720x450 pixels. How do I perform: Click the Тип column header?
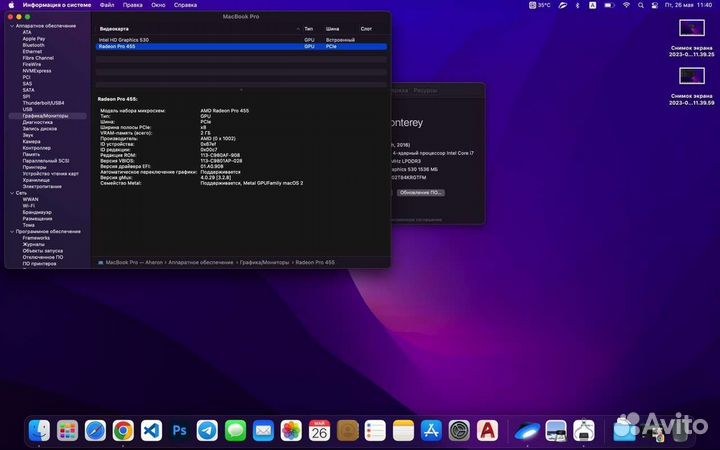click(309, 29)
